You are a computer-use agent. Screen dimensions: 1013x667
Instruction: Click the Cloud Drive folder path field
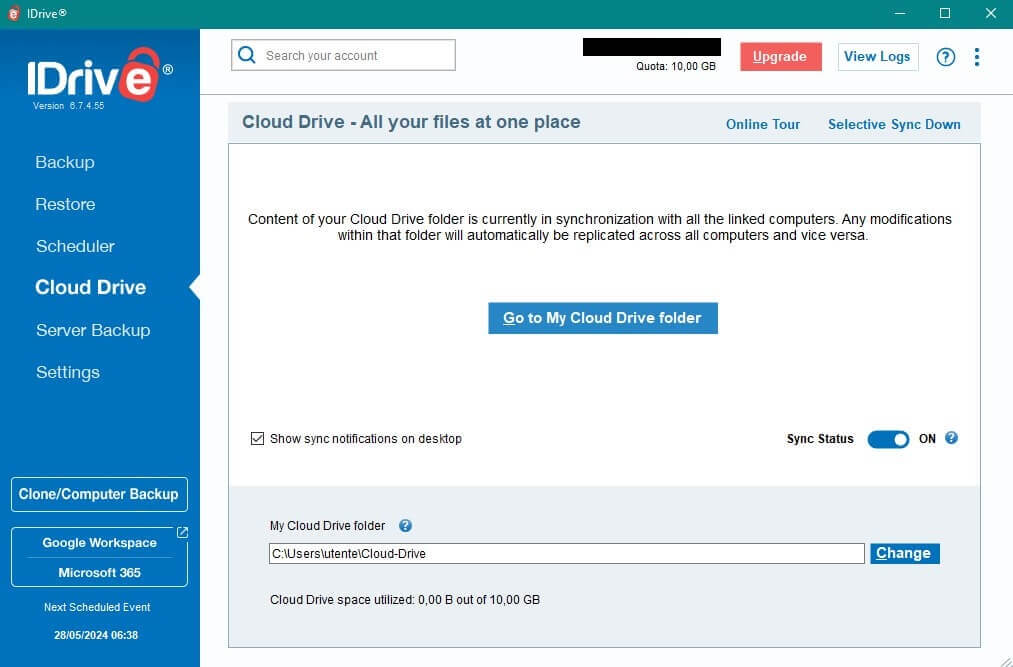pos(567,553)
